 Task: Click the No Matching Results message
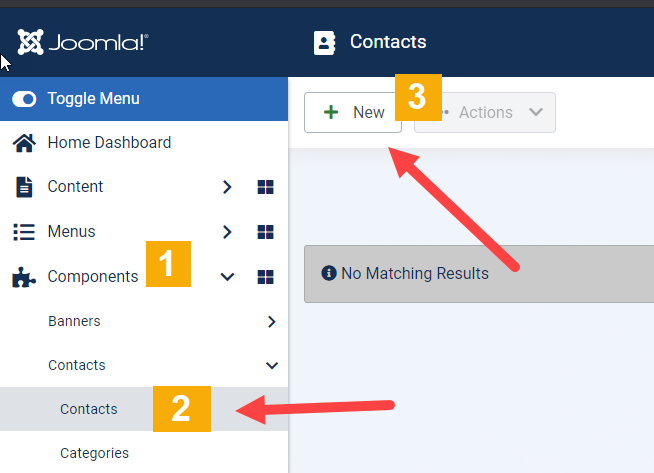coord(415,274)
